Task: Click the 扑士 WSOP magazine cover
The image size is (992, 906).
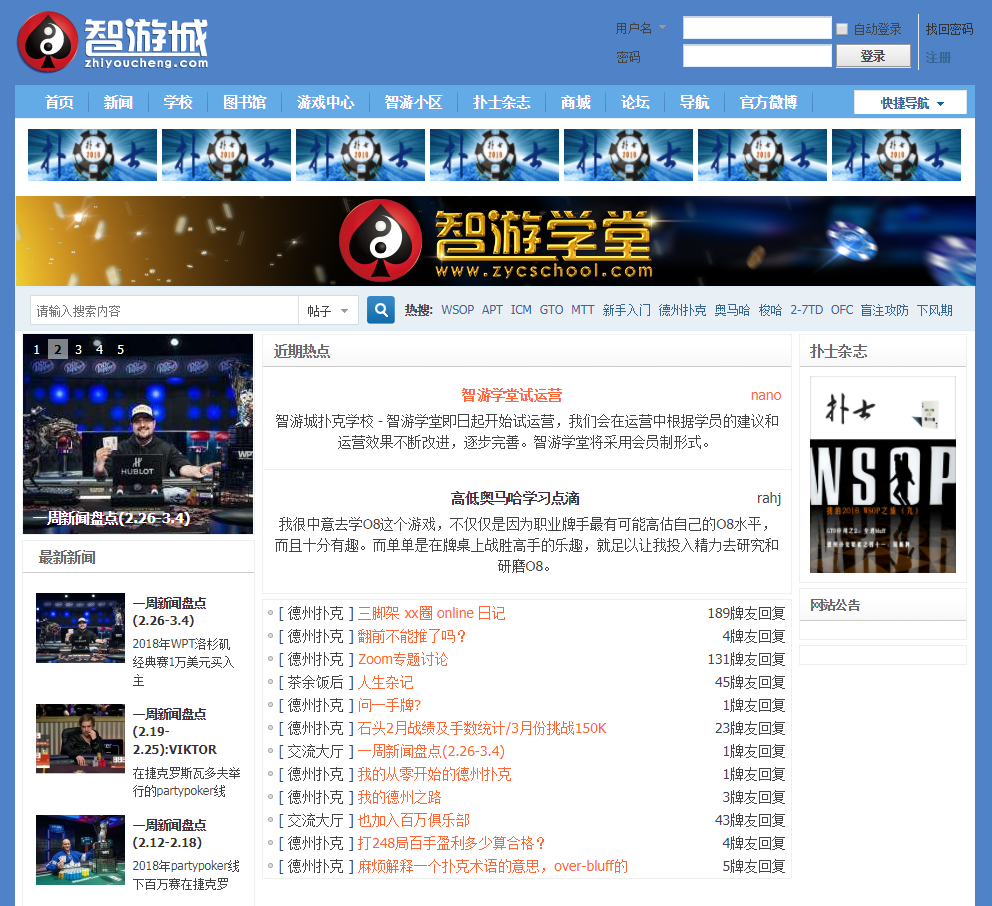Action: pos(883,475)
